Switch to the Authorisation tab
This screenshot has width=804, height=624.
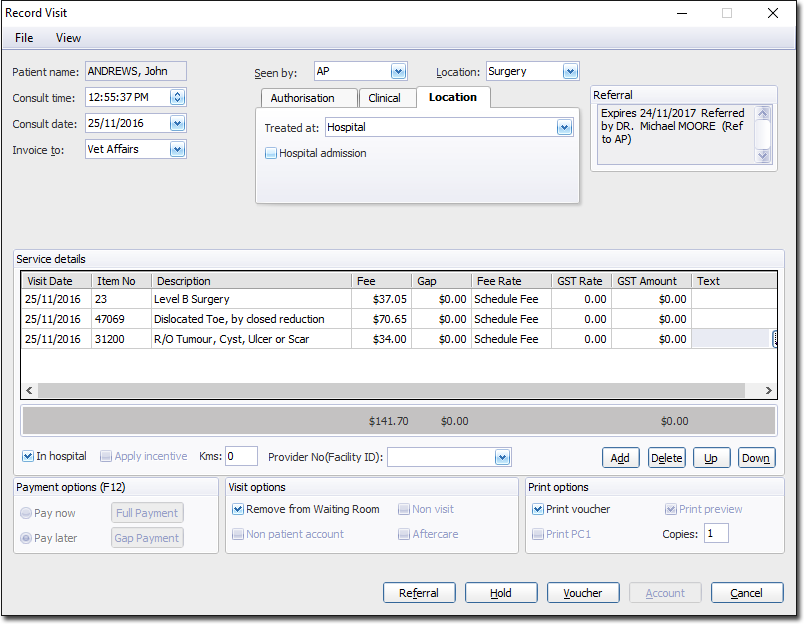[x=302, y=98]
